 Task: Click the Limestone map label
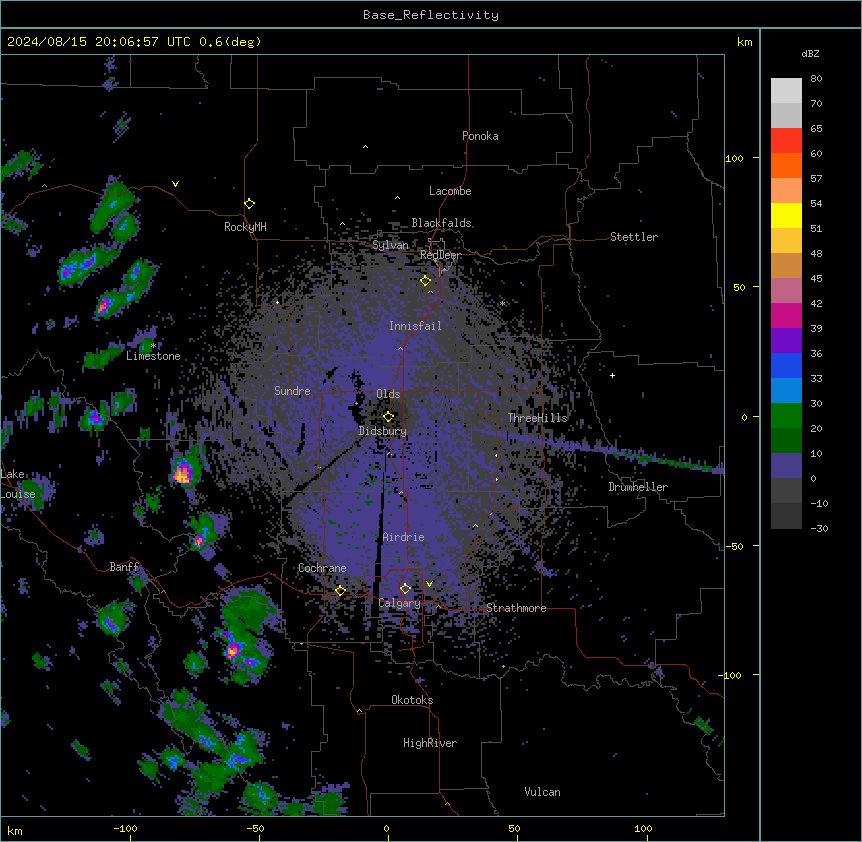pyautogui.click(x=153, y=356)
